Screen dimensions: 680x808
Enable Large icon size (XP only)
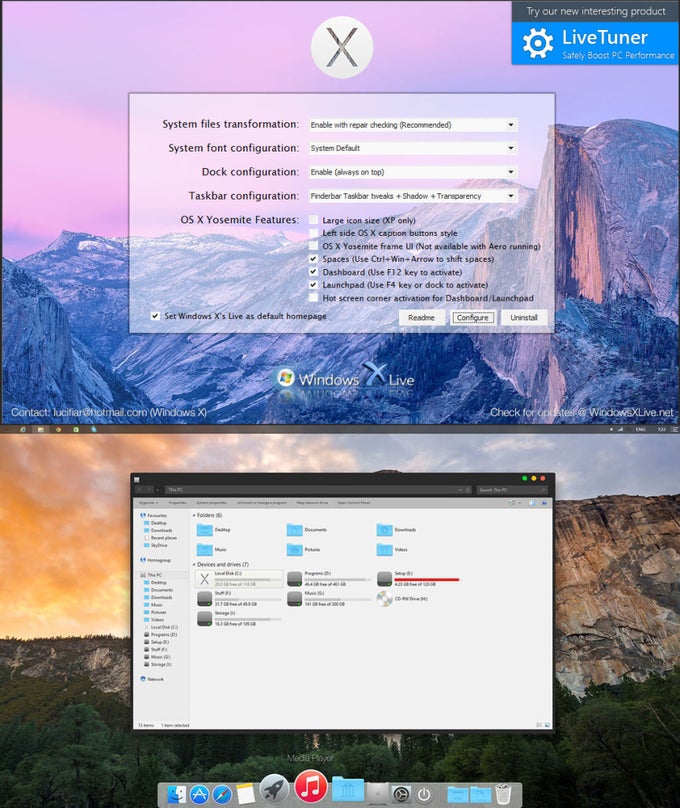[x=313, y=220]
